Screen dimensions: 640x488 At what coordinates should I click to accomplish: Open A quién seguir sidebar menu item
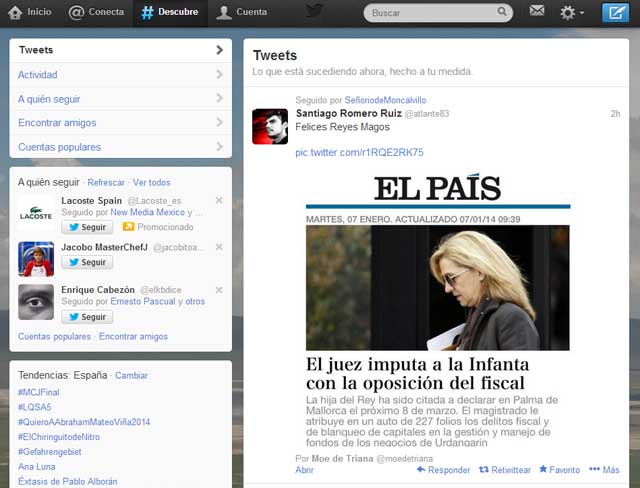tap(120, 99)
